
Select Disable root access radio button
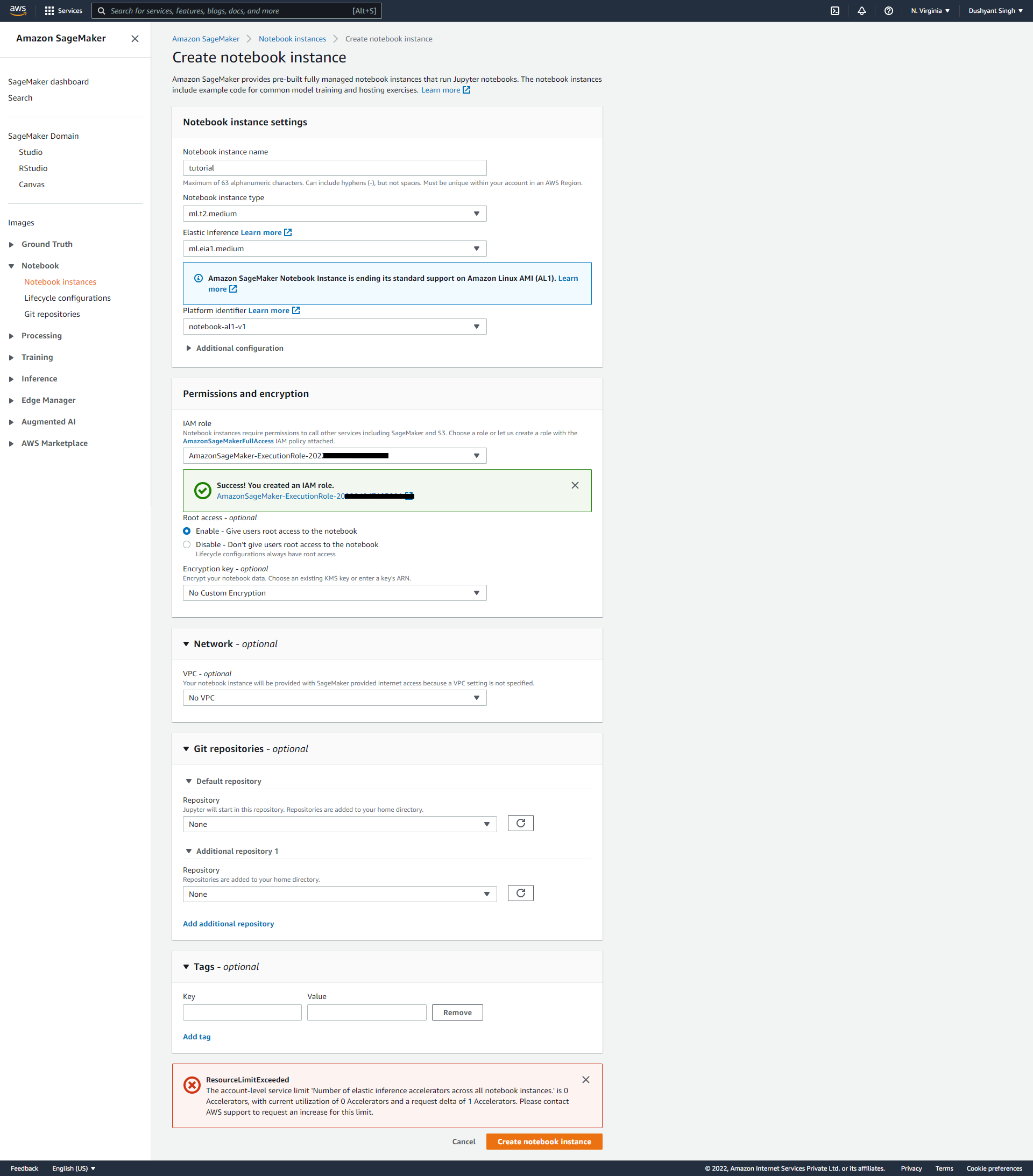tap(187, 544)
